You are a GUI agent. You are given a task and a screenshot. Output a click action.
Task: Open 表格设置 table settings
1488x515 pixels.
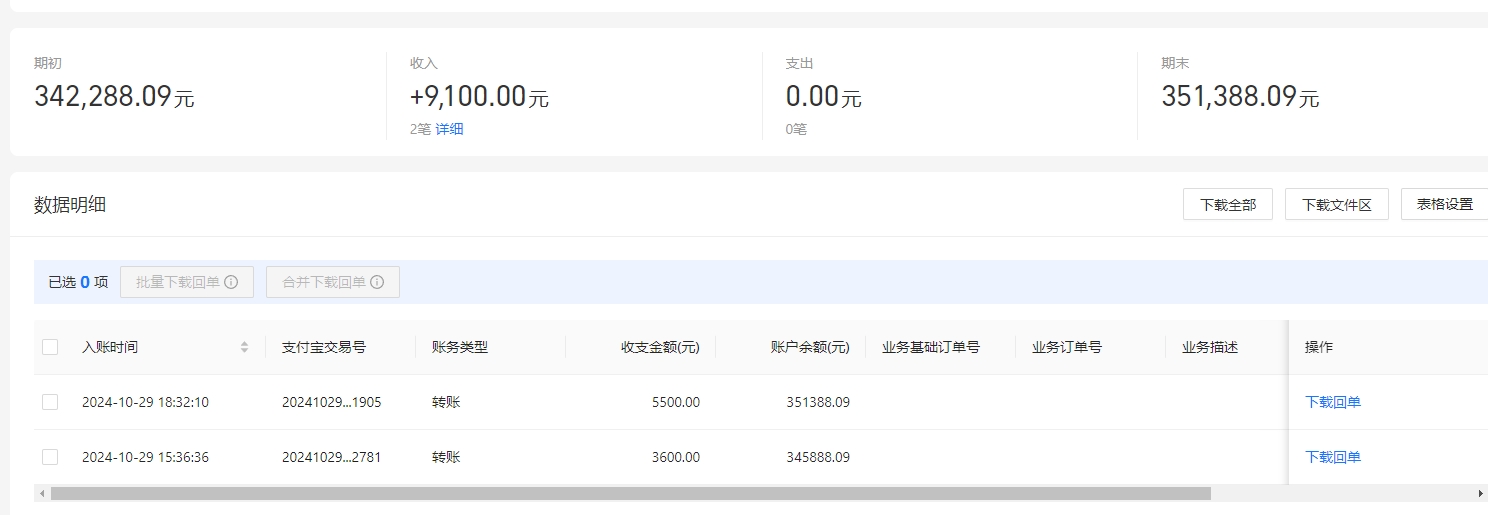[1444, 204]
